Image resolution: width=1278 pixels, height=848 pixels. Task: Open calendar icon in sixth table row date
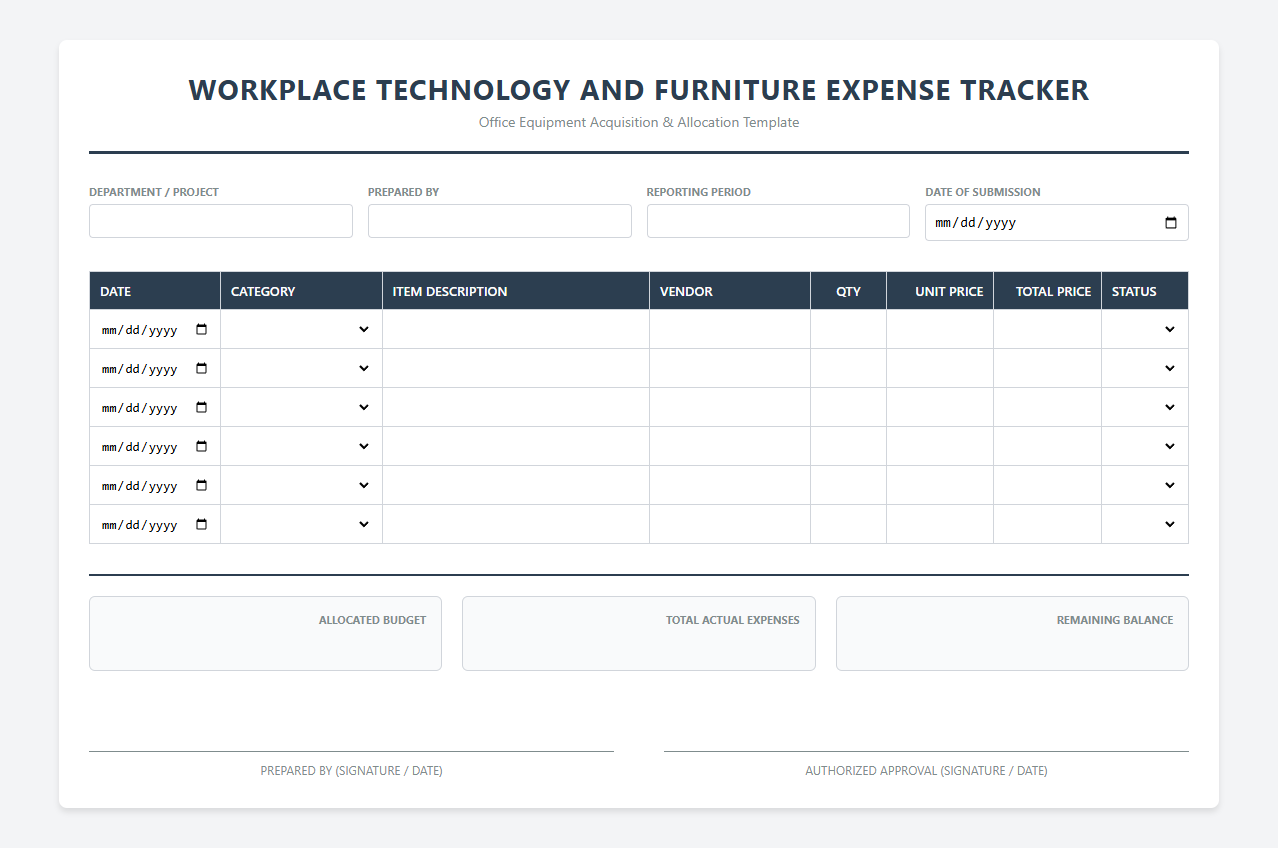(x=201, y=524)
